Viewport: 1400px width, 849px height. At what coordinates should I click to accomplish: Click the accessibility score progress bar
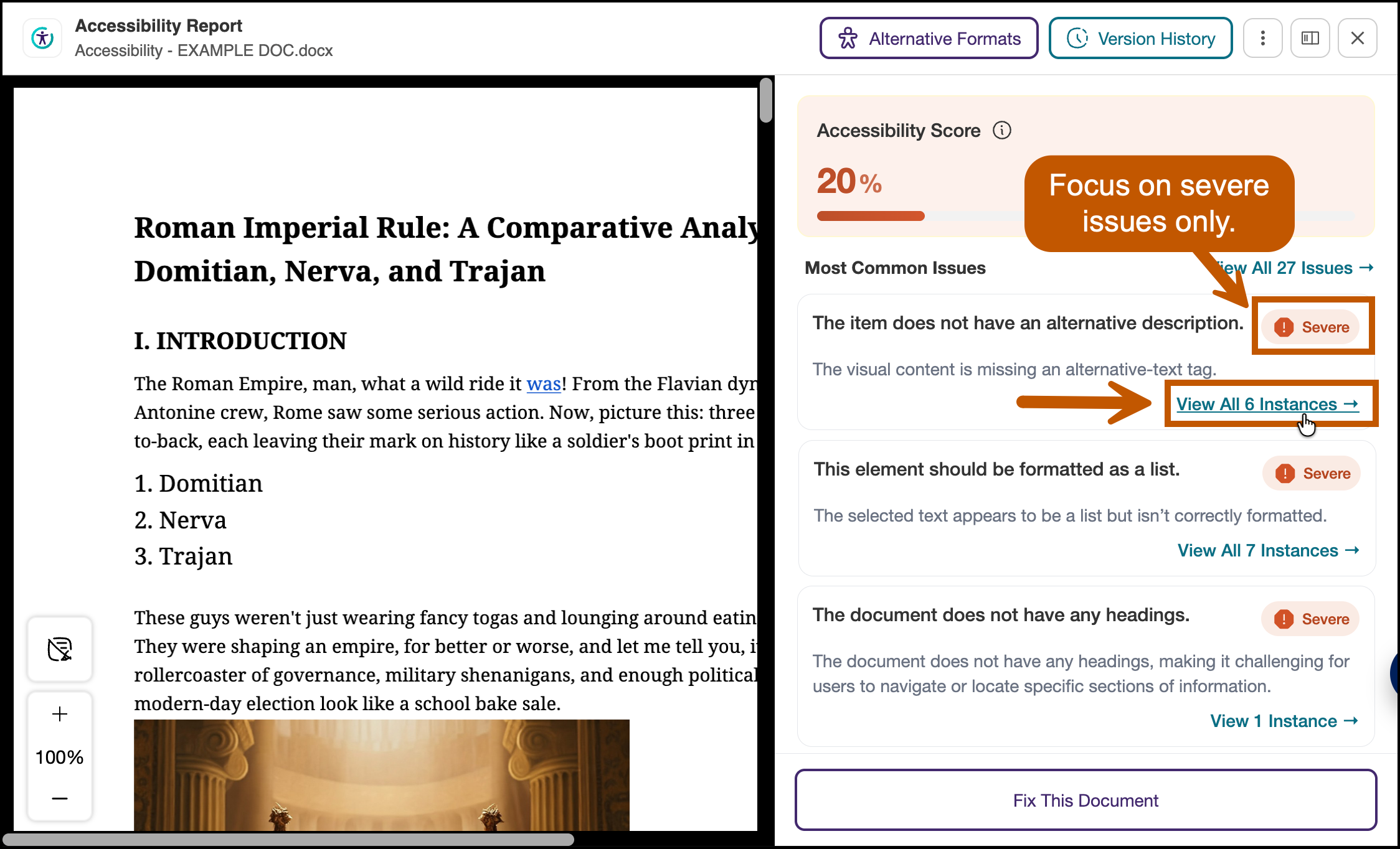point(1085,216)
